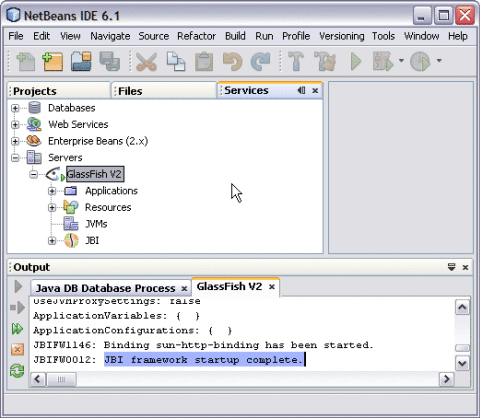This screenshot has width=480, height=418.
Task: Expand the JBI node
Action: [52, 240]
